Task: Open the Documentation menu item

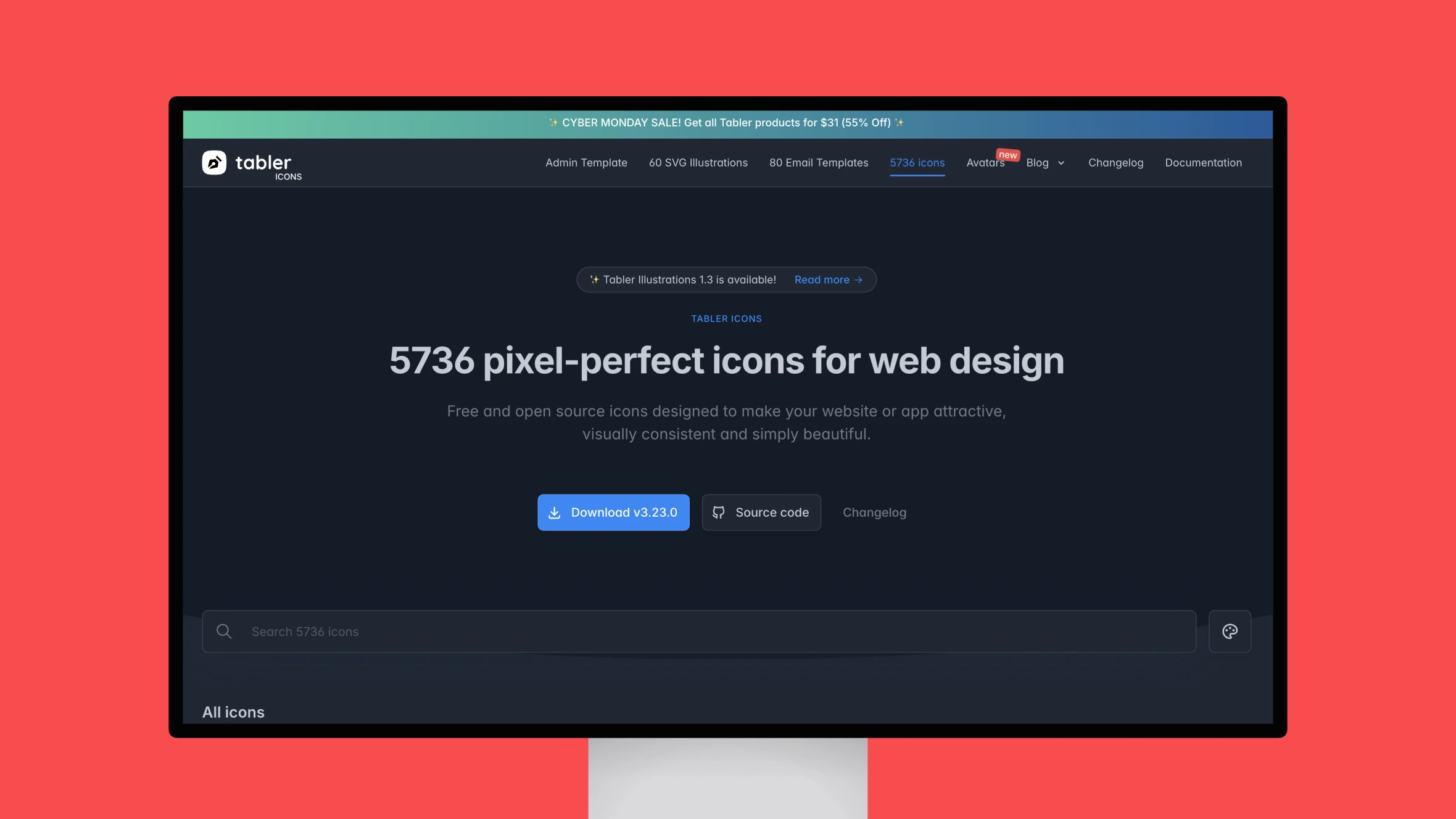Action: [1203, 162]
